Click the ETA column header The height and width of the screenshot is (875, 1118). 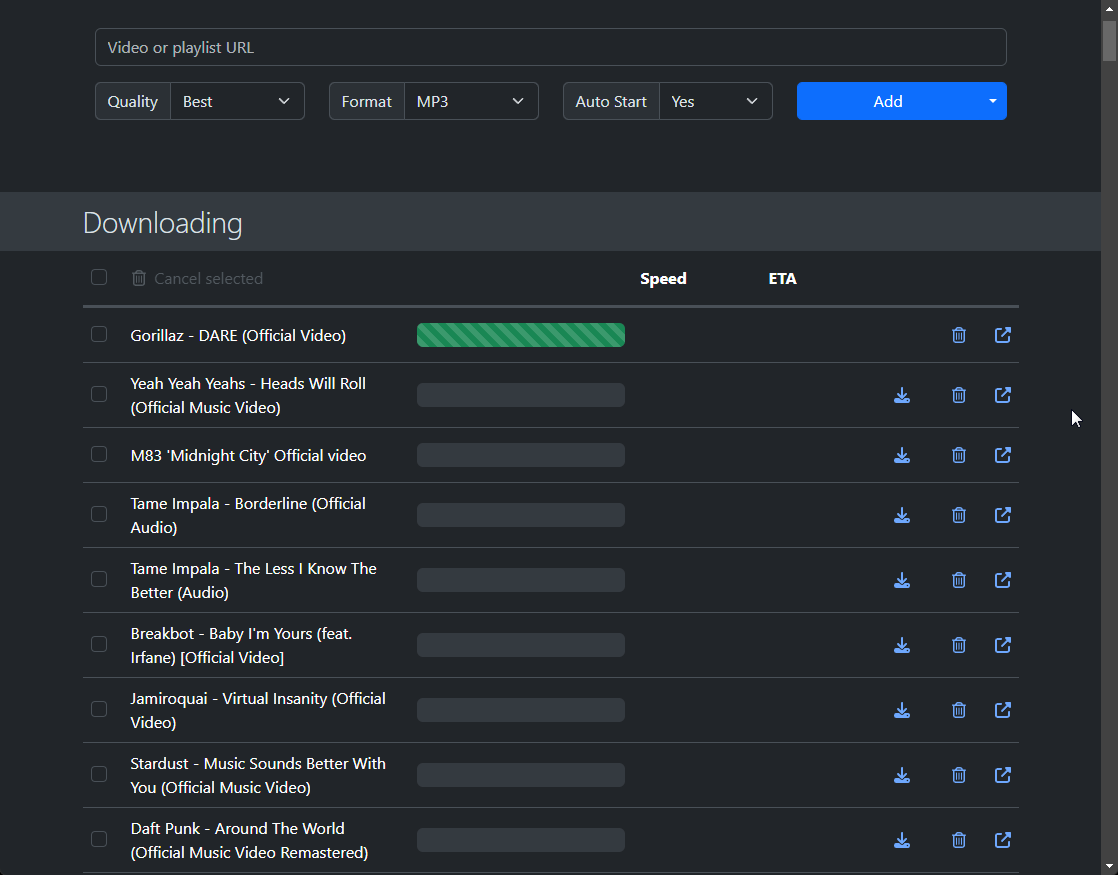pyautogui.click(x=782, y=278)
